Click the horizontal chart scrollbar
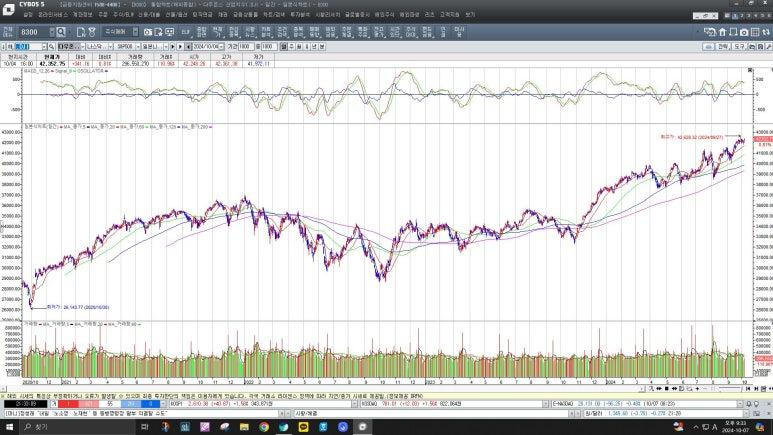This screenshot has width=773, height=435. tap(323, 389)
